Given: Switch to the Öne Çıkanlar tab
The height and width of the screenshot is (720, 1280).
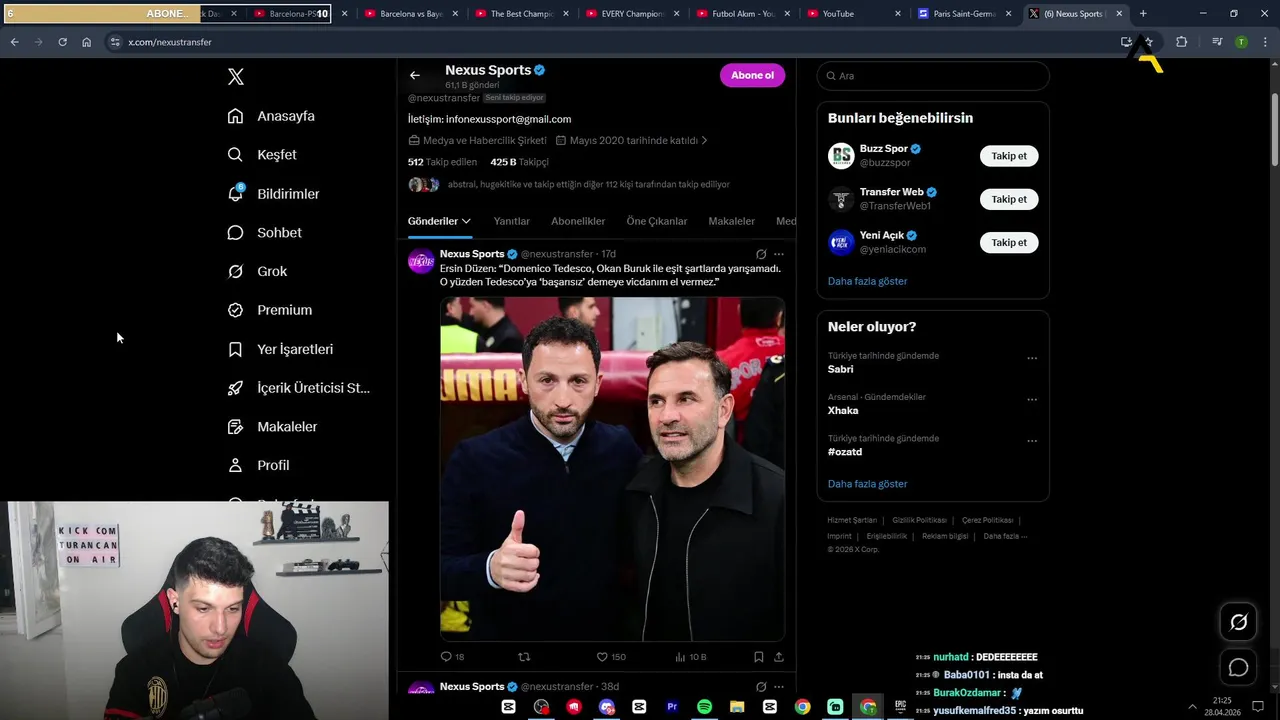Looking at the screenshot, I should (x=657, y=221).
